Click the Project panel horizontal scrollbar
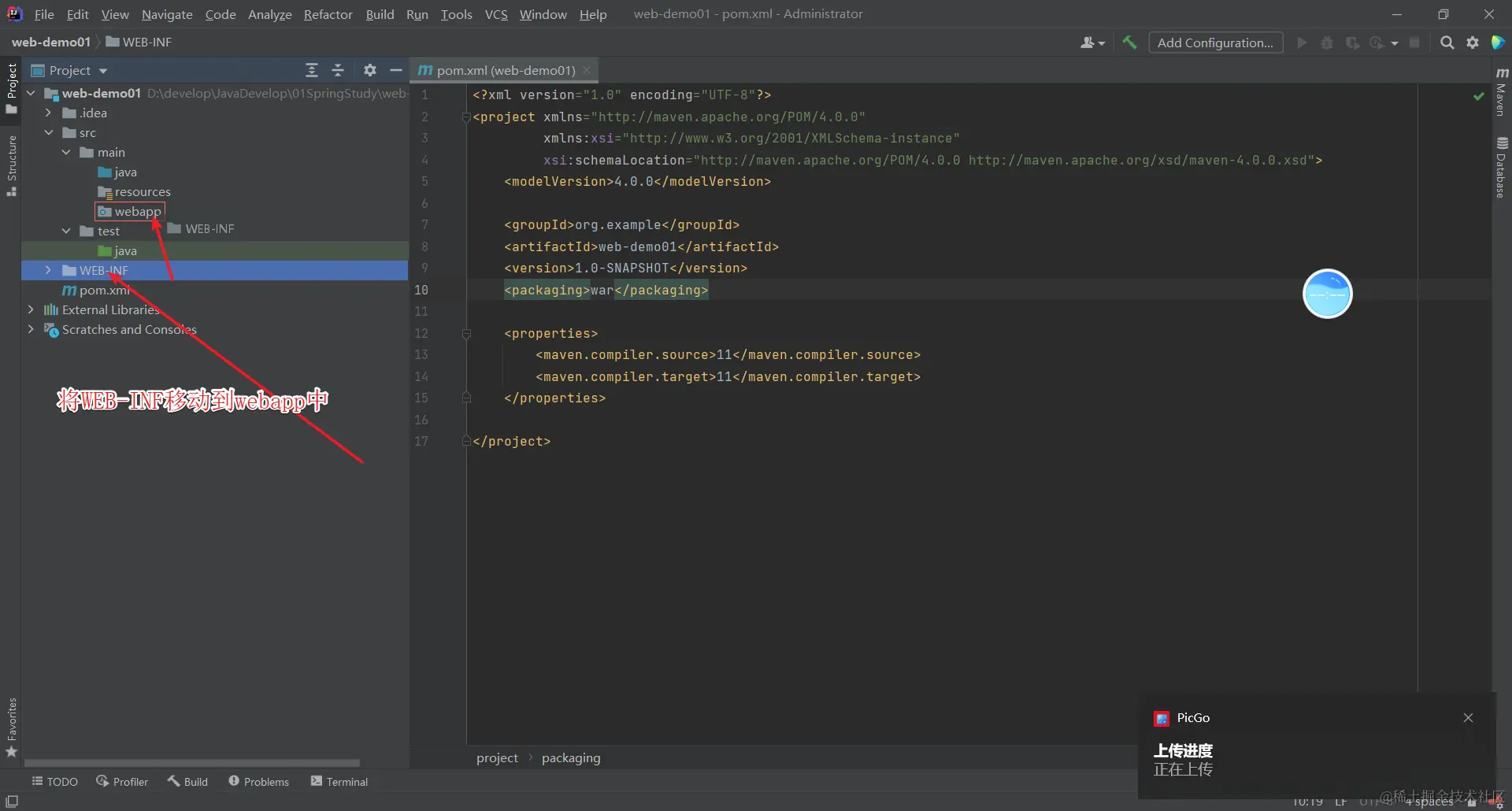Screen dimensions: 1512x811 click(192, 763)
